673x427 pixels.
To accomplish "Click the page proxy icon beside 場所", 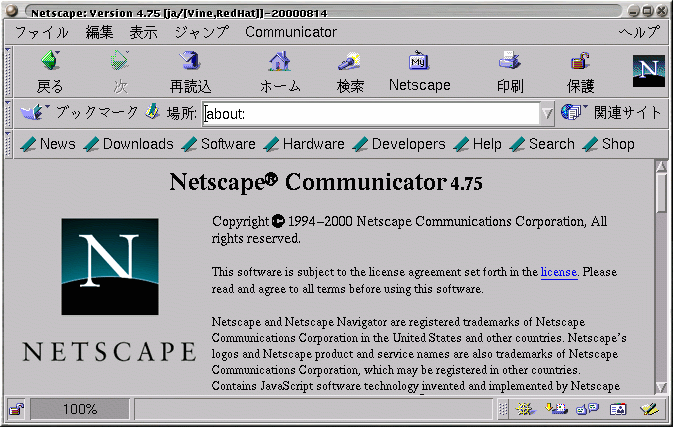I will coord(152,112).
